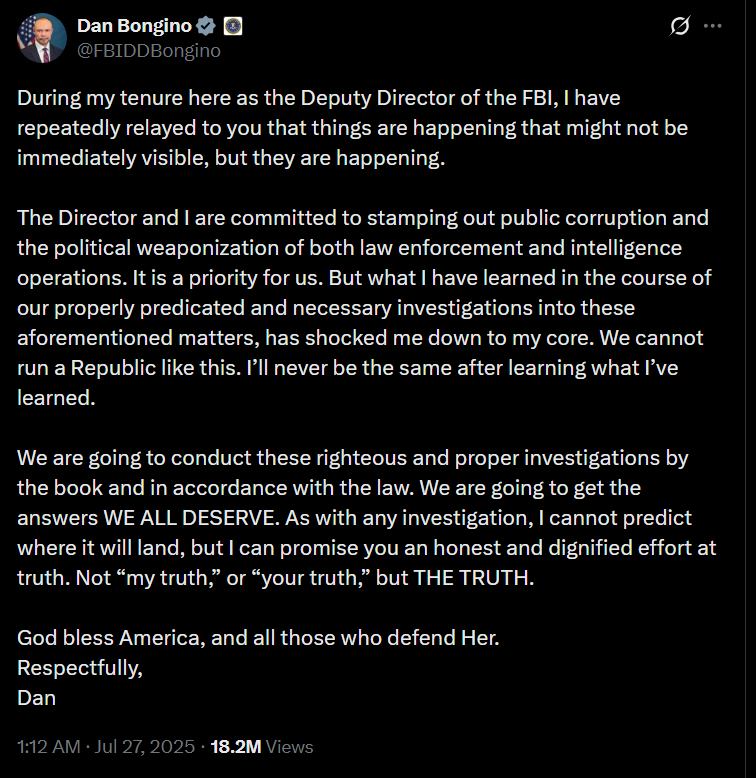Screen dimensions: 756x778
Task: Click the "Dan" signature at bottom
Action: click(36, 698)
